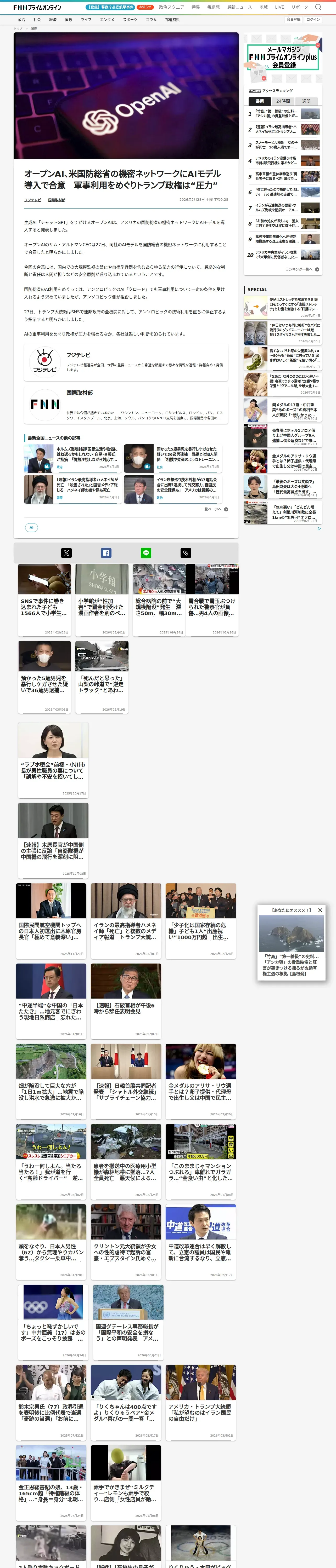Viewport: 336px width, 1568px height.
Task: Open the ライフ category in nav bar
Action: [x=86, y=20]
